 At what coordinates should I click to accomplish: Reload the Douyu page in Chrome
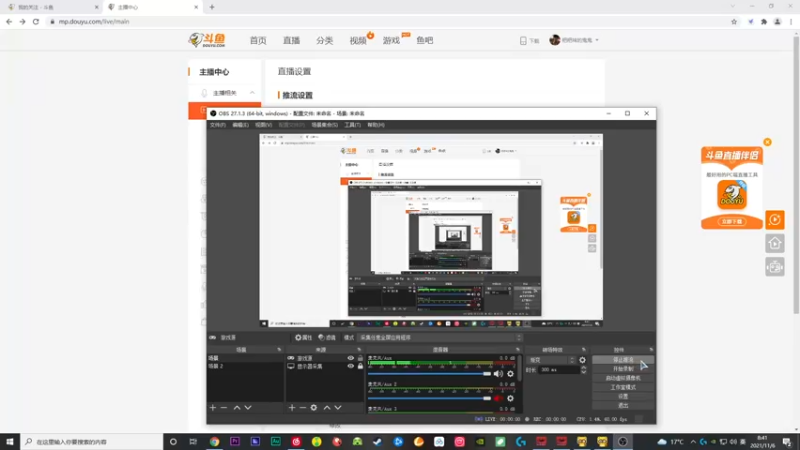click(x=36, y=22)
